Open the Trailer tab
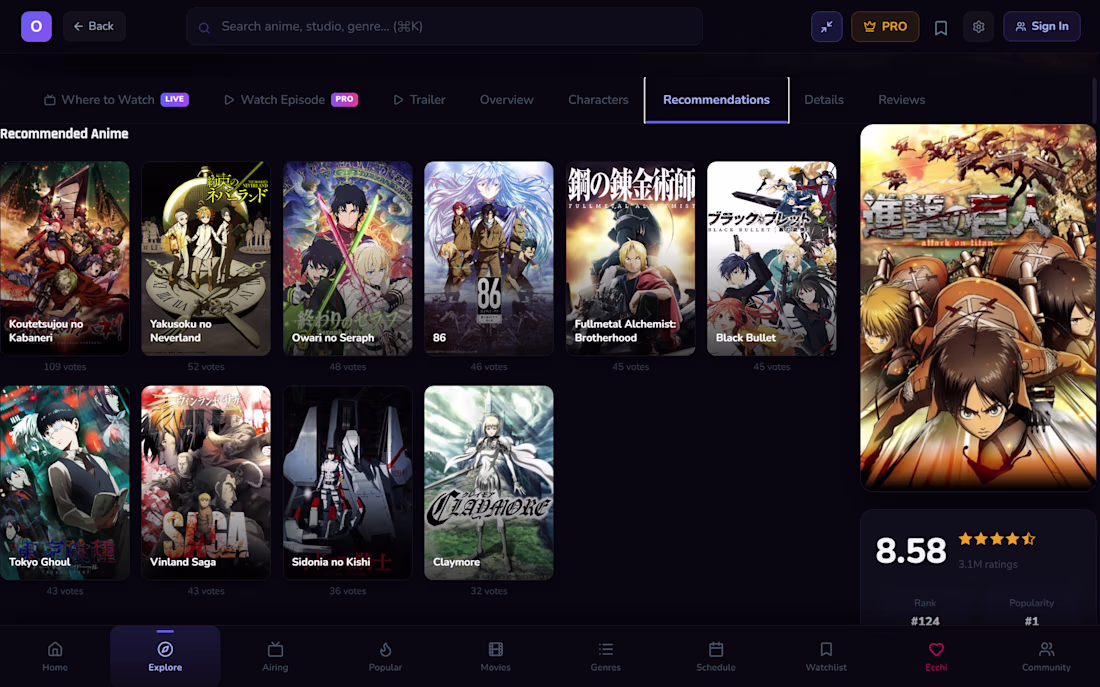1100x687 pixels. coord(419,100)
